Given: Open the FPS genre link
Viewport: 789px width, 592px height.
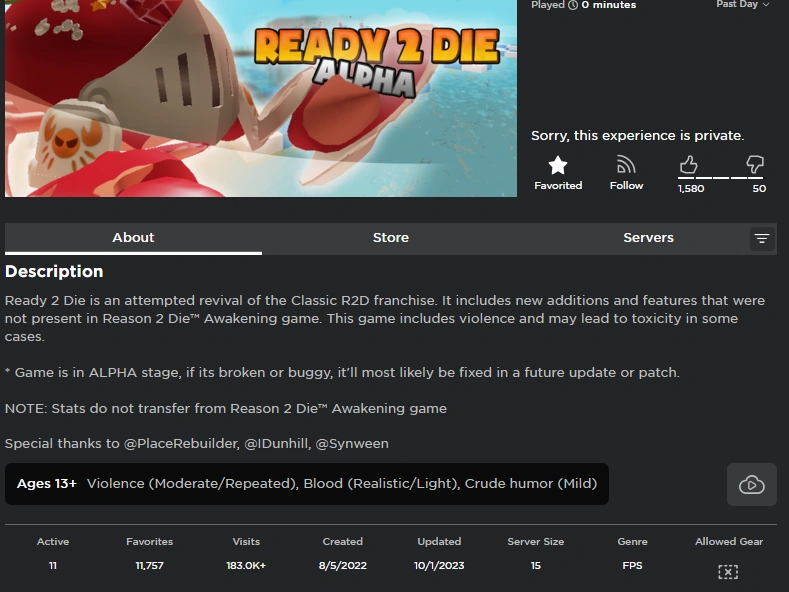Looking at the screenshot, I should pyautogui.click(x=632, y=565).
